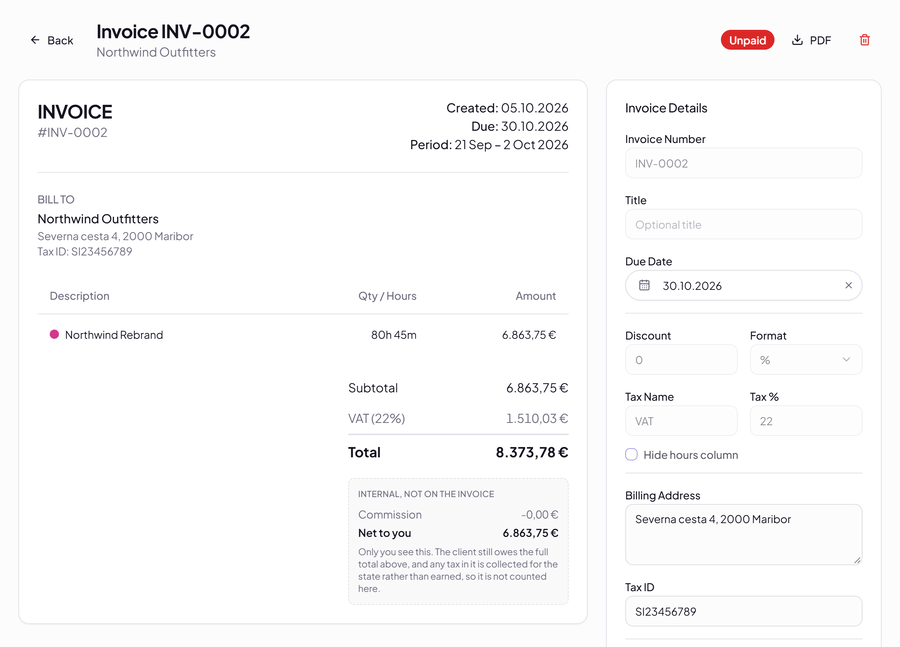Click the Unpaid status badge

point(747,40)
